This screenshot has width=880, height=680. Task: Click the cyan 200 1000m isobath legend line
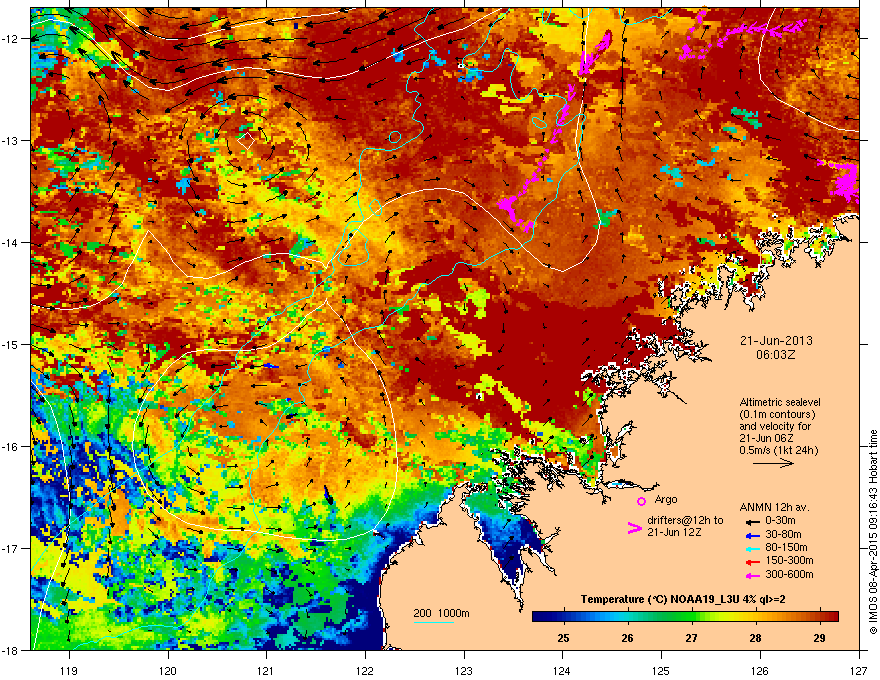(433, 622)
